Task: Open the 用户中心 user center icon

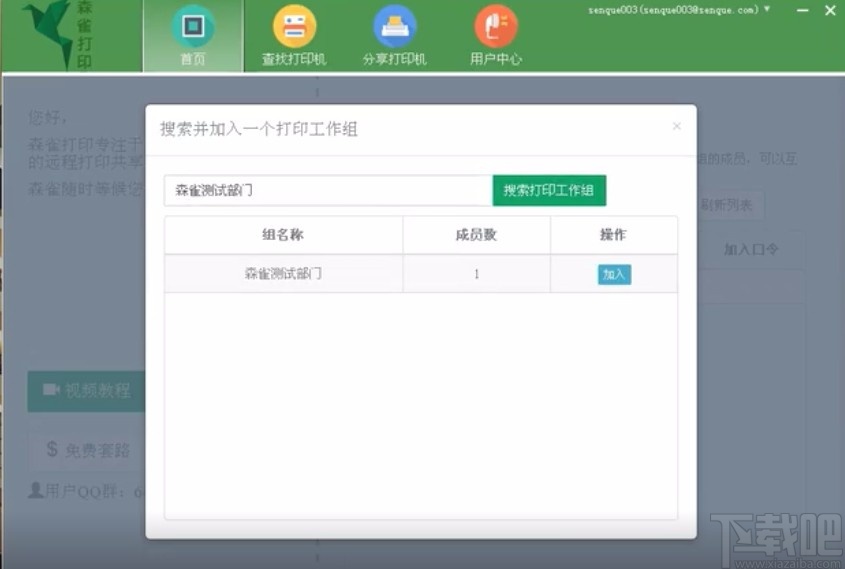Action: tap(496, 26)
